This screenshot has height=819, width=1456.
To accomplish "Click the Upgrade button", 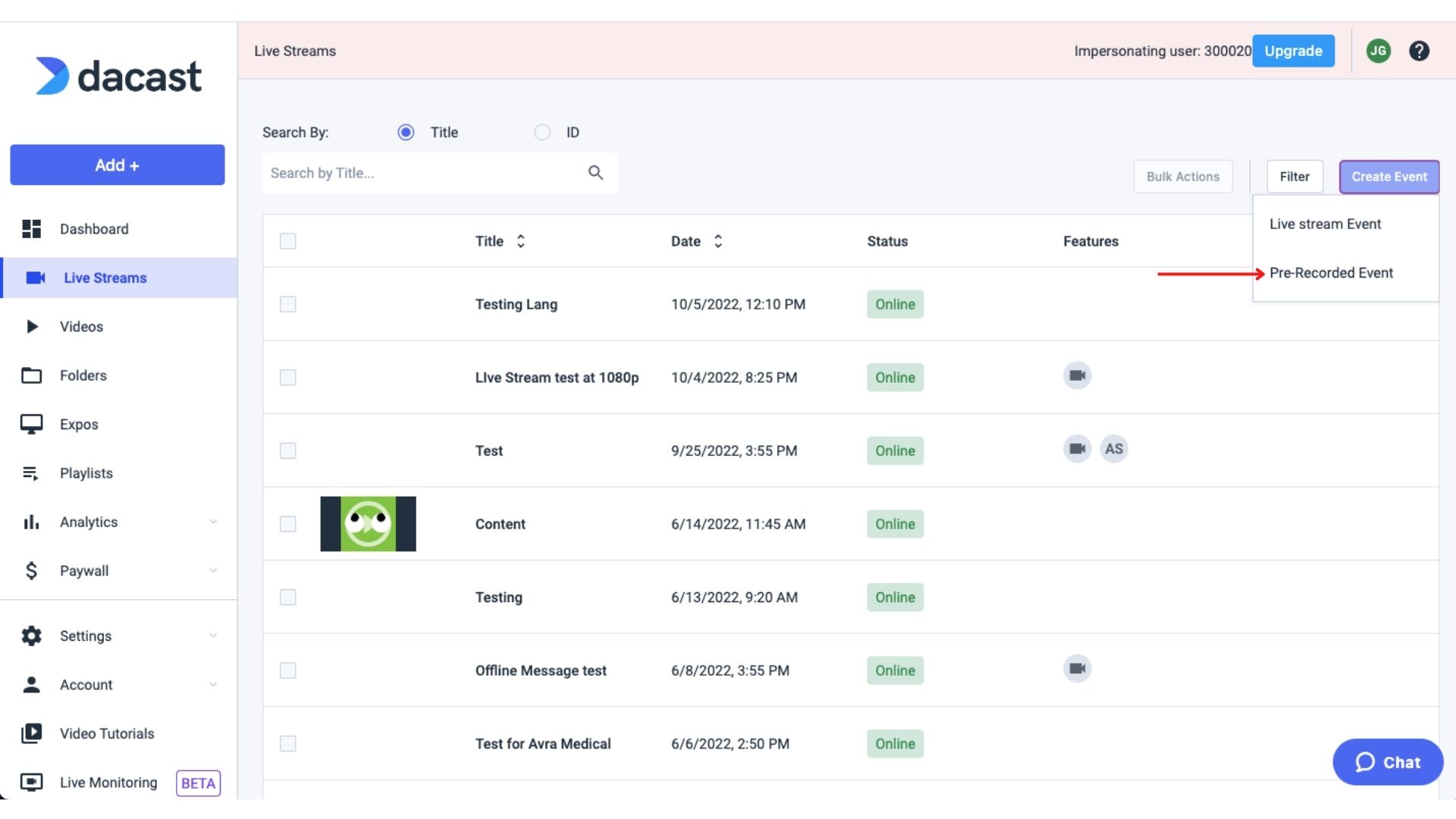I will pos(1293,51).
